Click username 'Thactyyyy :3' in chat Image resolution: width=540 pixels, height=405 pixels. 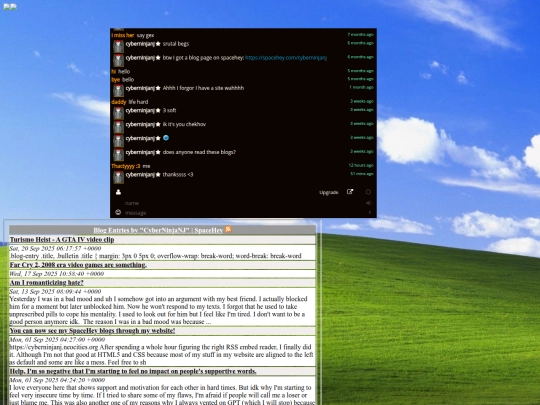coord(126,166)
